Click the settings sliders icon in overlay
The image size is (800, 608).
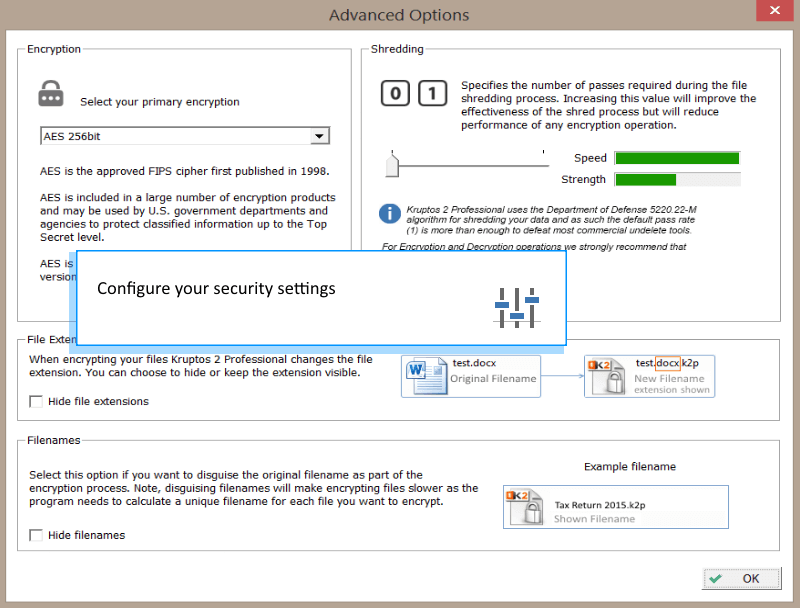click(x=517, y=308)
